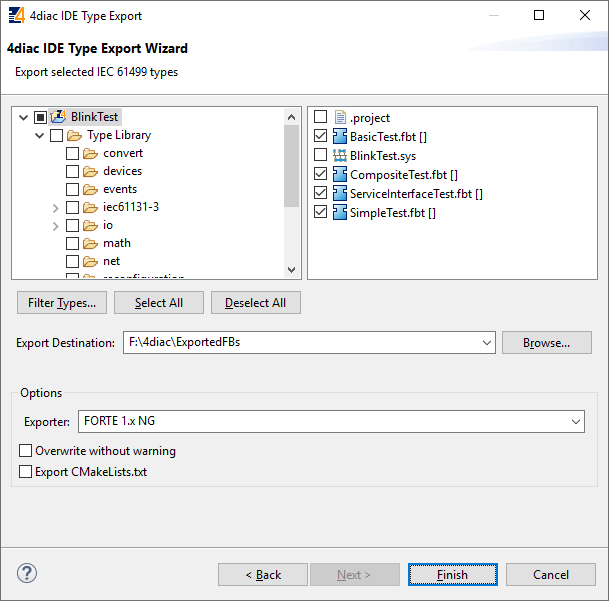This screenshot has width=609, height=601.
Task: Click the BasicTest.fbt function block icon
Action: [x=339, y=136]
